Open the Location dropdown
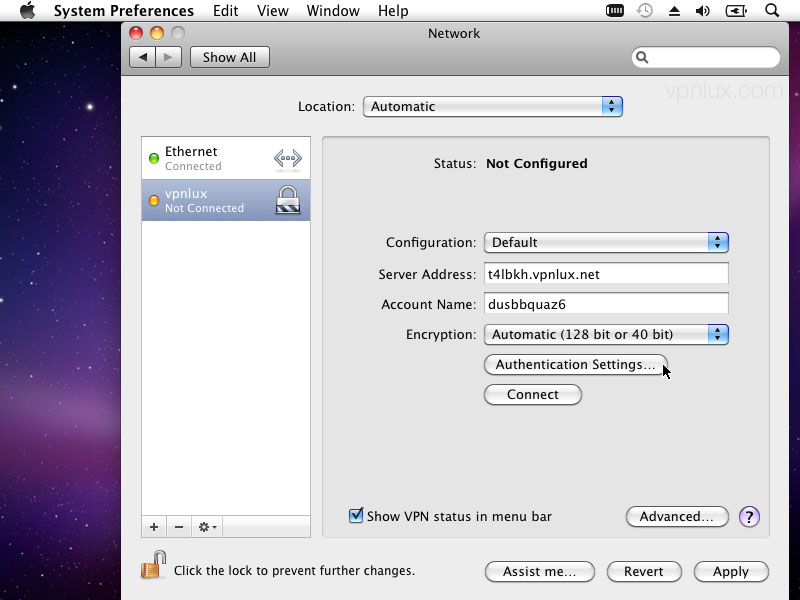 click(492, 107)
